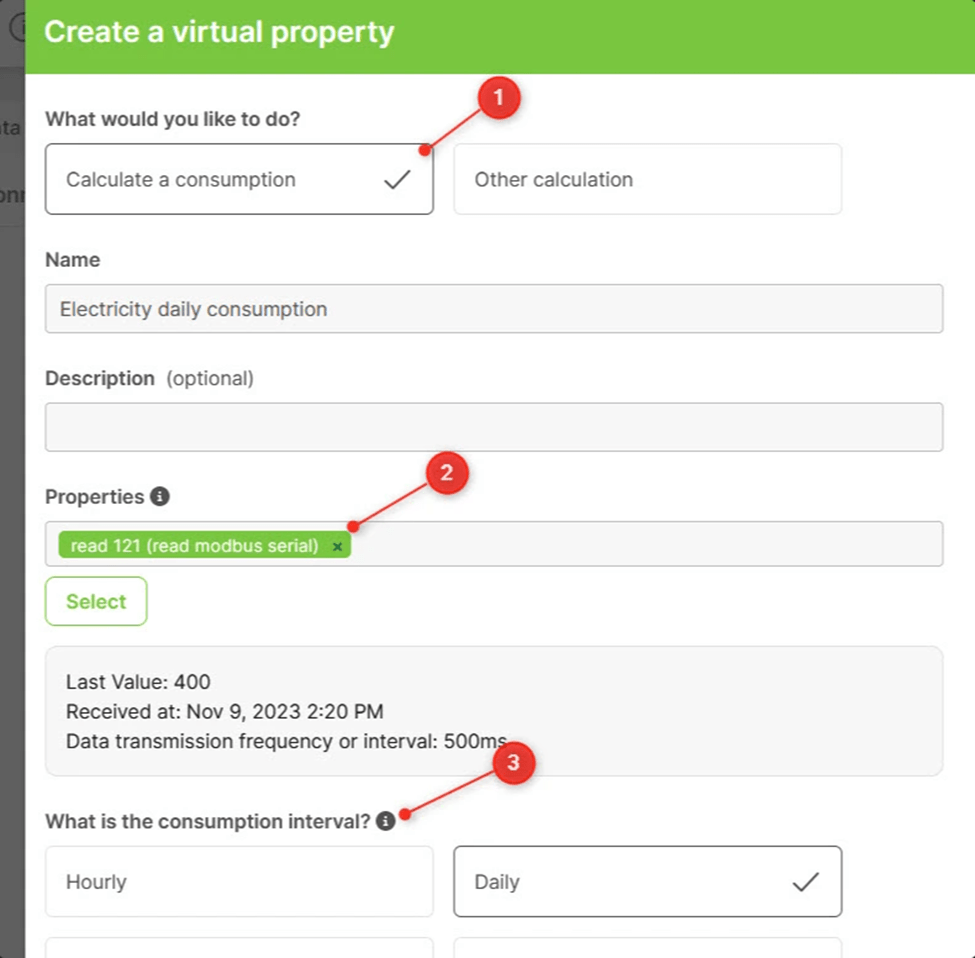Open the consumption interval info tooltip icon
Viewport: 975px width, 958px height.
click(386, 821)
